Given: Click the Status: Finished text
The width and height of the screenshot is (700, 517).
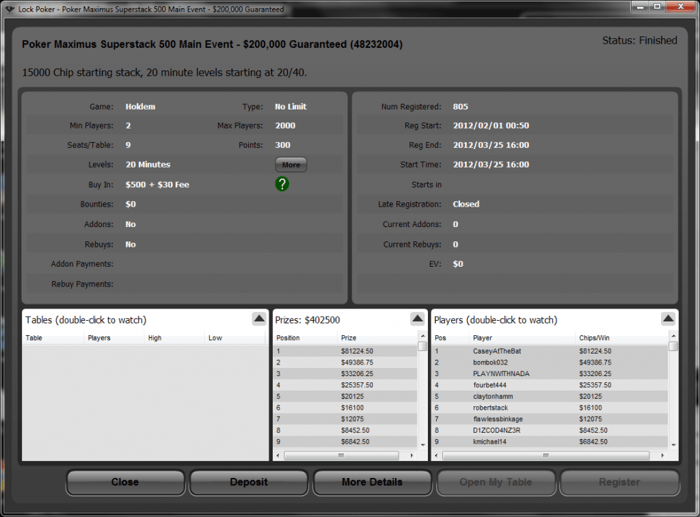Looking at the screenshot, I should point(639,41).
